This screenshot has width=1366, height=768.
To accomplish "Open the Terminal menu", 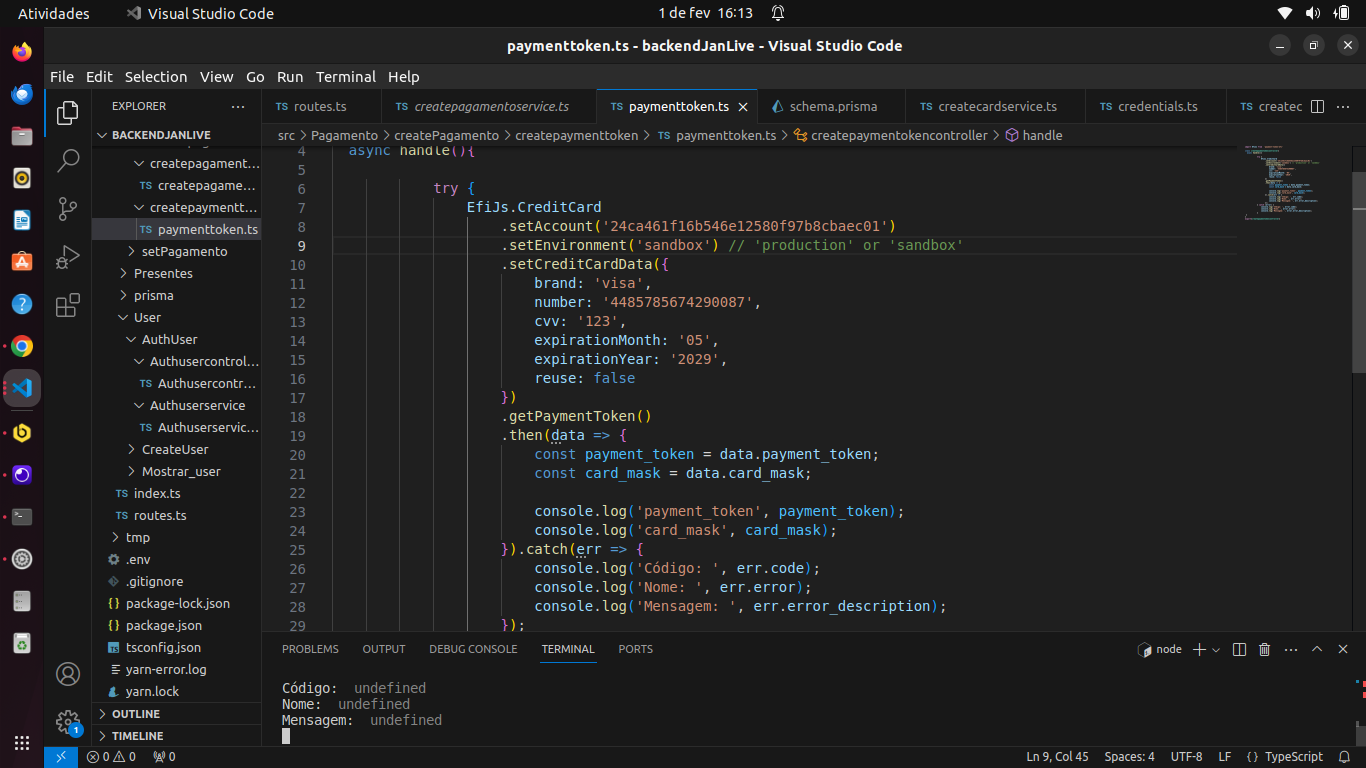I will click(x=346, y=77).
